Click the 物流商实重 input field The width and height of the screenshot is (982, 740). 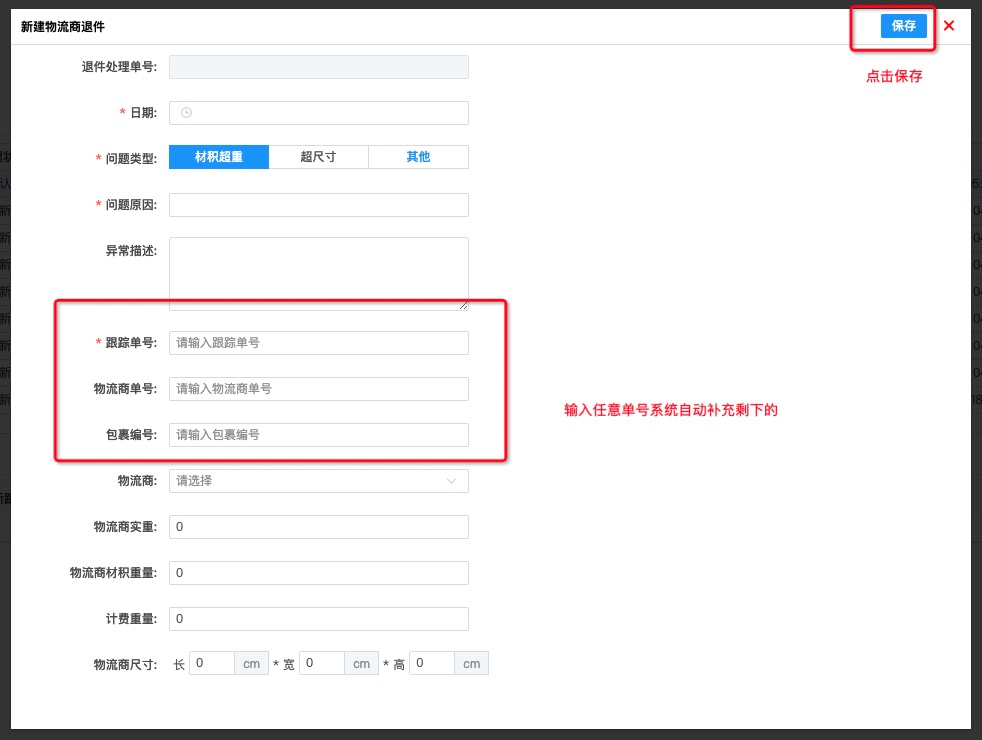click(x=319, y=527)
